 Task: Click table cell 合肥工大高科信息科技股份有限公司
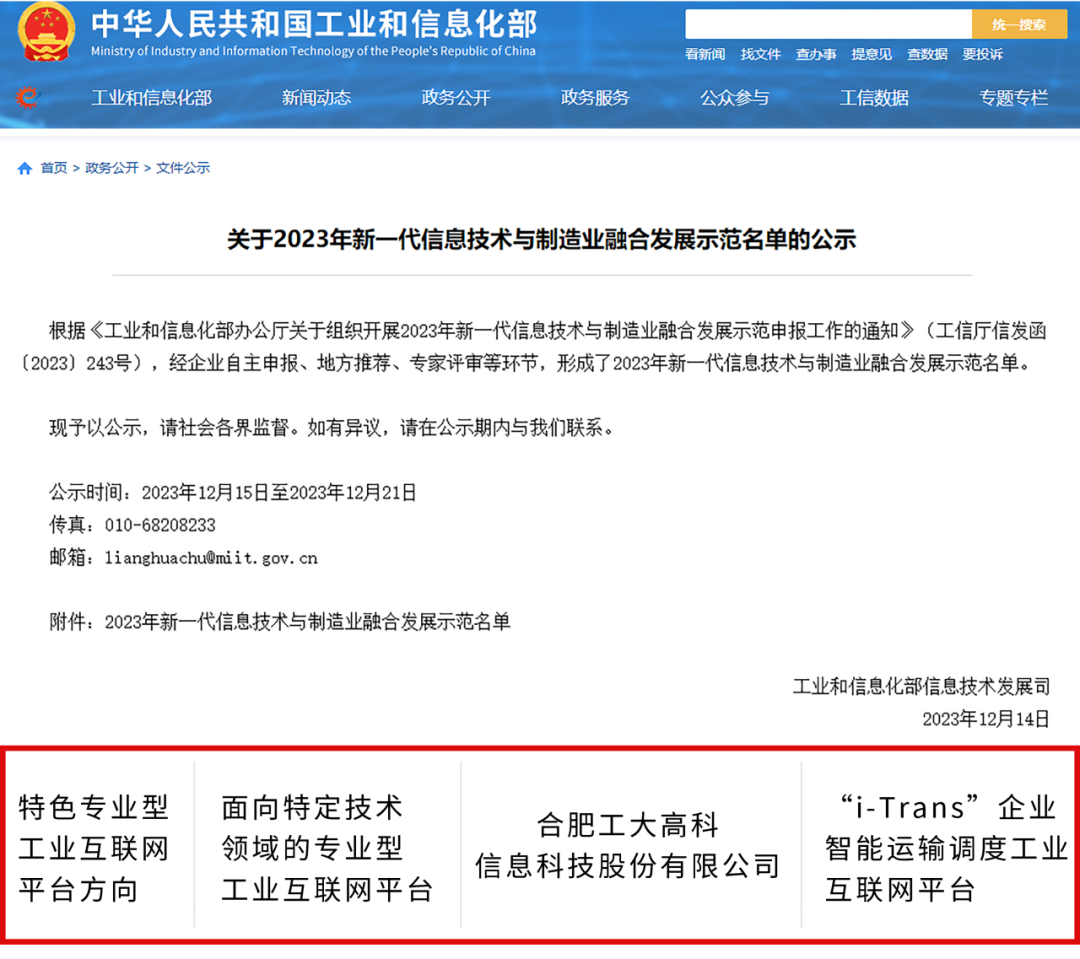click(x=627, y=845)
